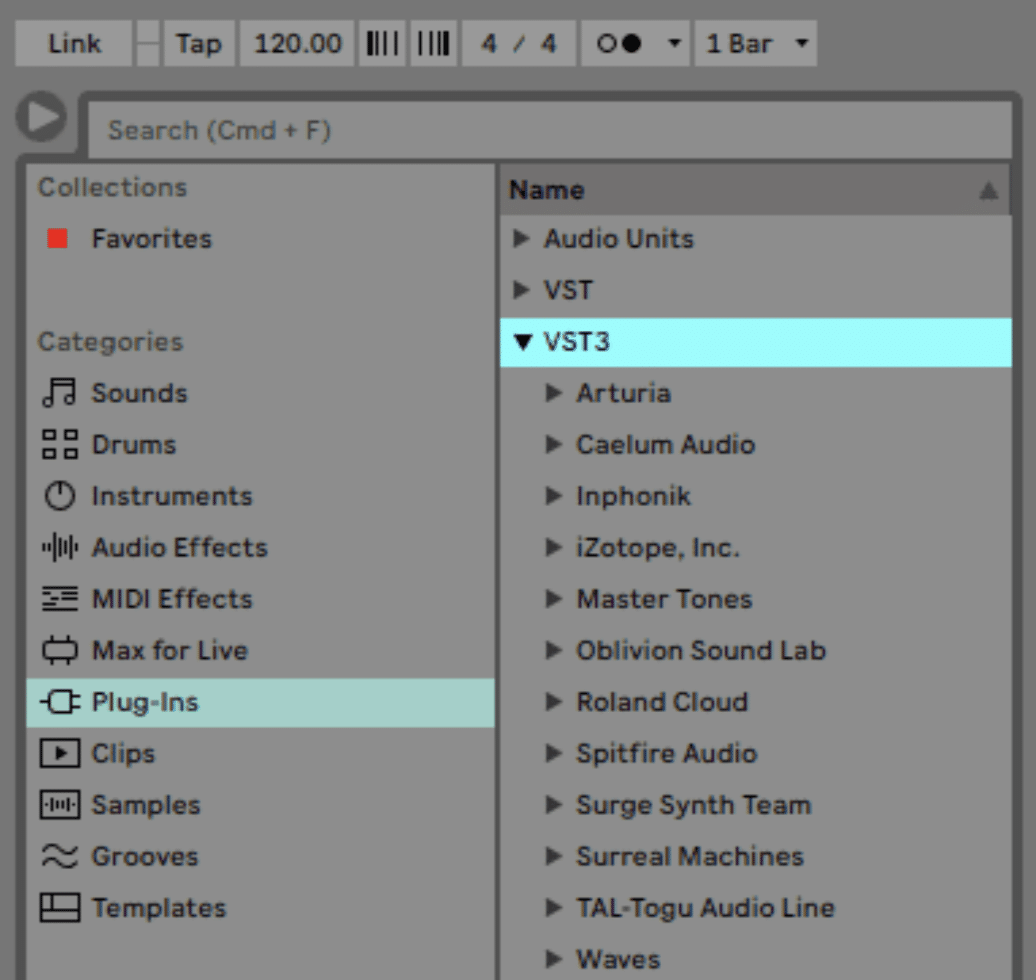Toggle the browser preview play button
This screenshot has height=980, width=1036.
tap(42, 117)
